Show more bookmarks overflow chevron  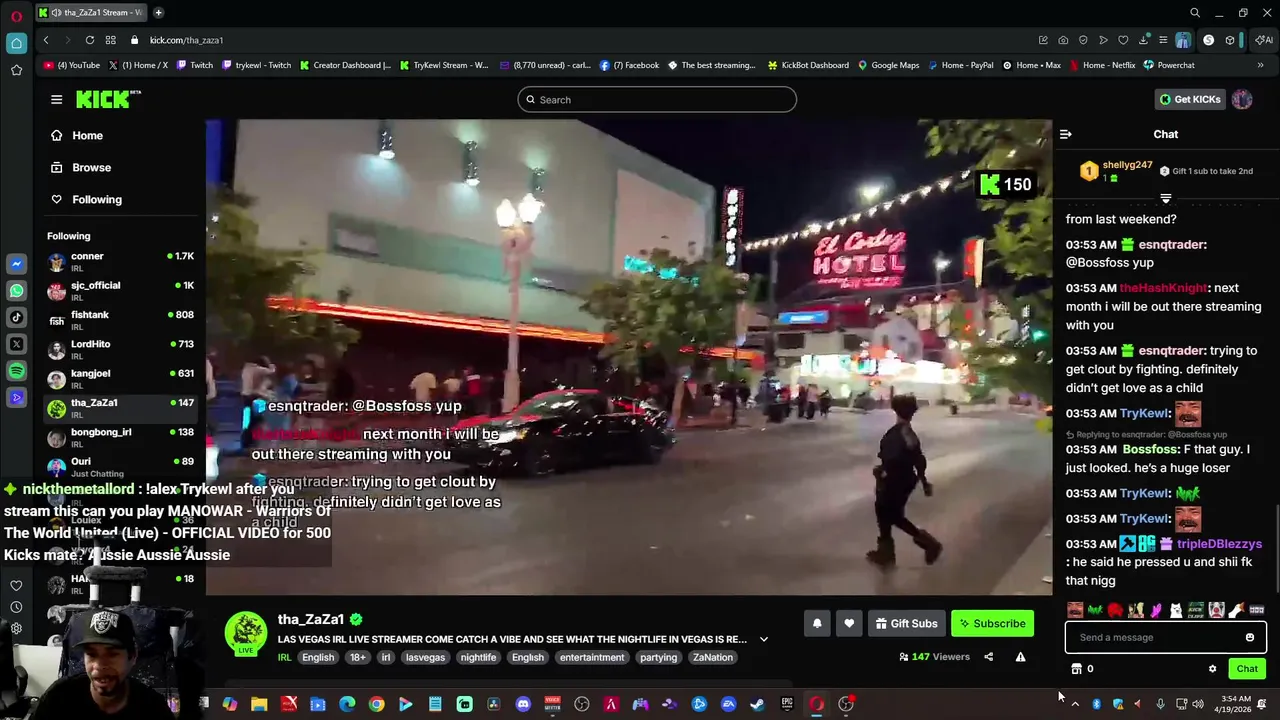click(1260, 65)
